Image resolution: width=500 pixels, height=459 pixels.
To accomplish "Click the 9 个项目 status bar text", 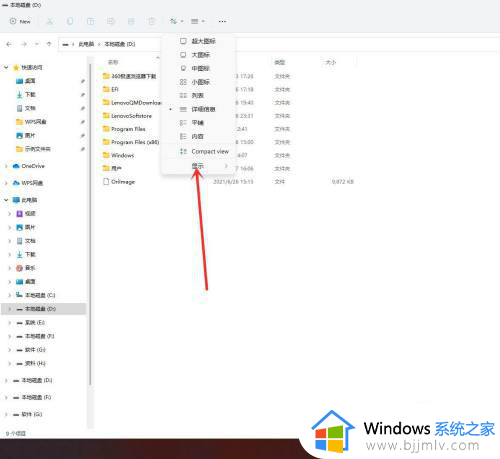I will point(16,433).
